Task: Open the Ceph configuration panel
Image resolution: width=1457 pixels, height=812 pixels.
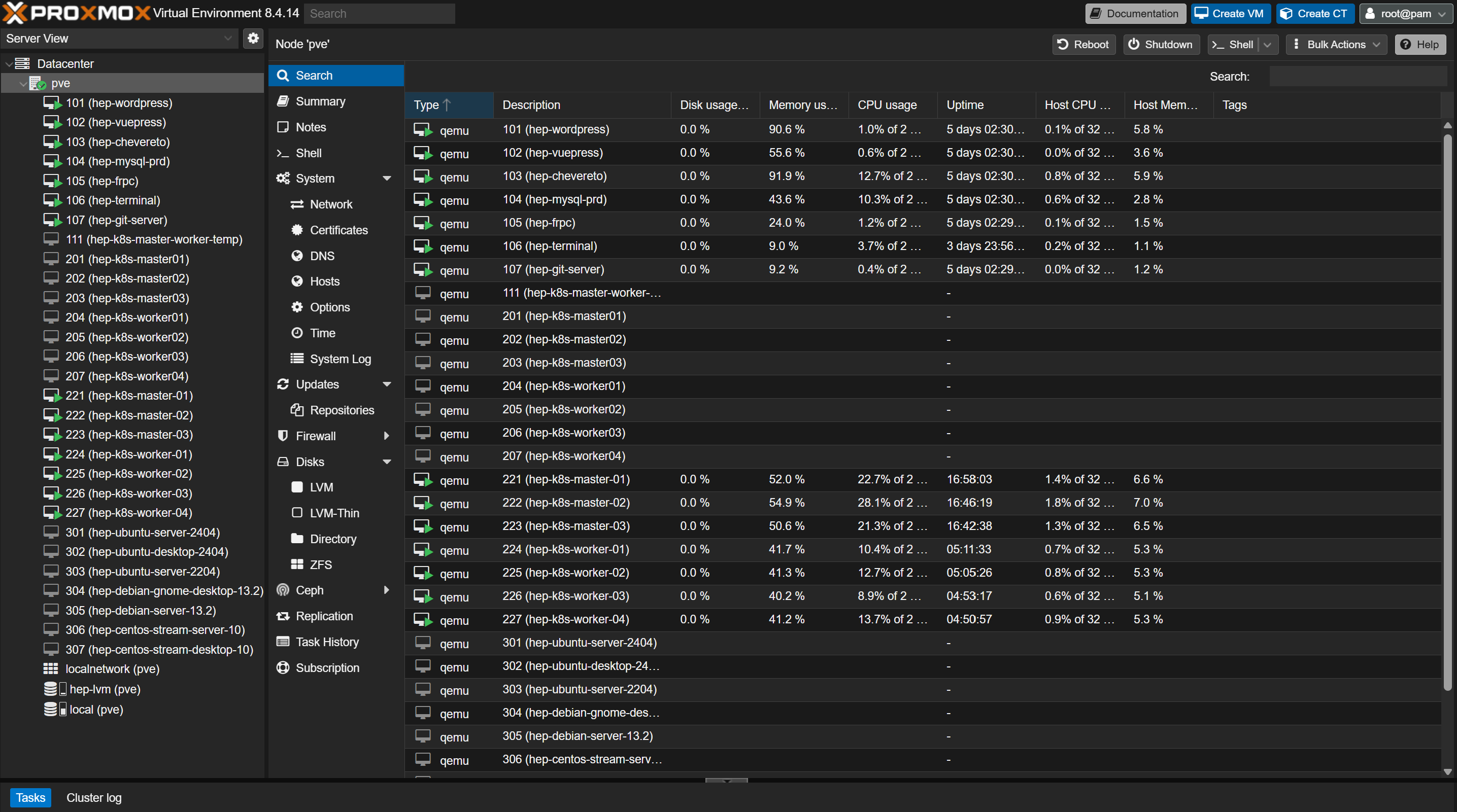Action: pyautogui.click(x=310, y=590)
